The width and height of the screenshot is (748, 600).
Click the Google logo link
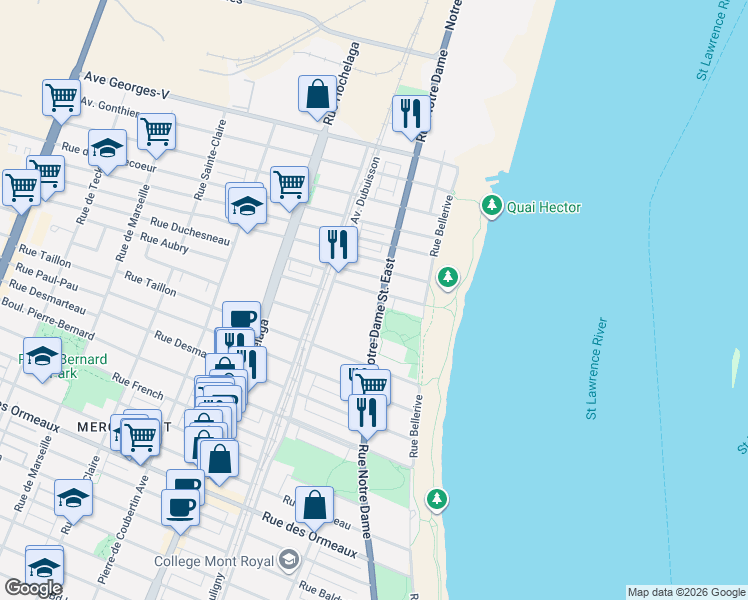(x=33, y=588)
